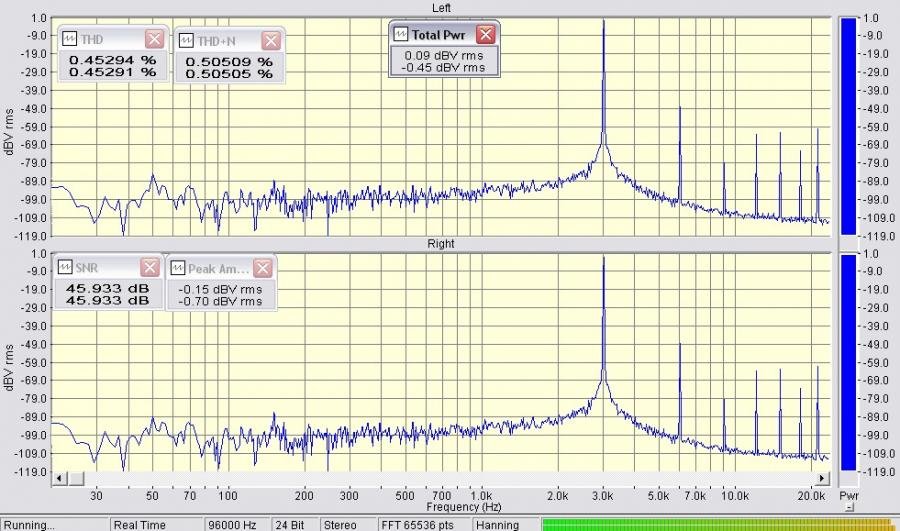Click the THD+N window waveform icon
The width and height of the screenshot is (900, 531).
click(186, 40)
